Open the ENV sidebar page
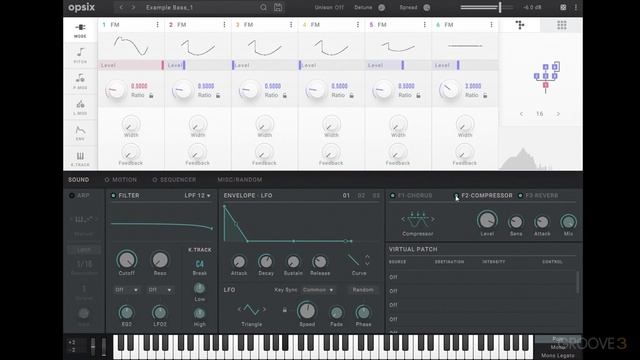This screenshot has height=360, width=640. 80,133
